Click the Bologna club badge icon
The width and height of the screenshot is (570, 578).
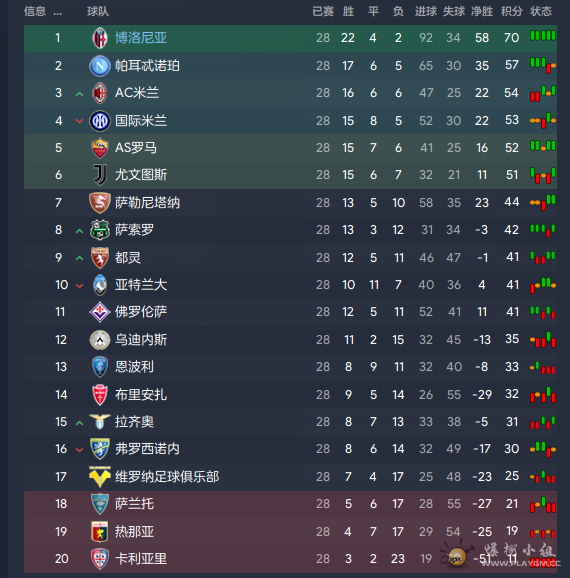pos(100,38)
